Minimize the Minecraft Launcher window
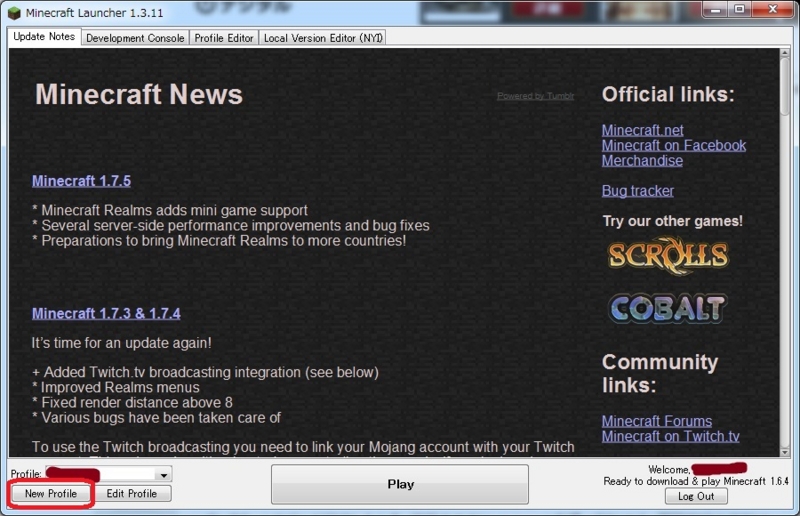800x516 pixels. coord(715,10)
